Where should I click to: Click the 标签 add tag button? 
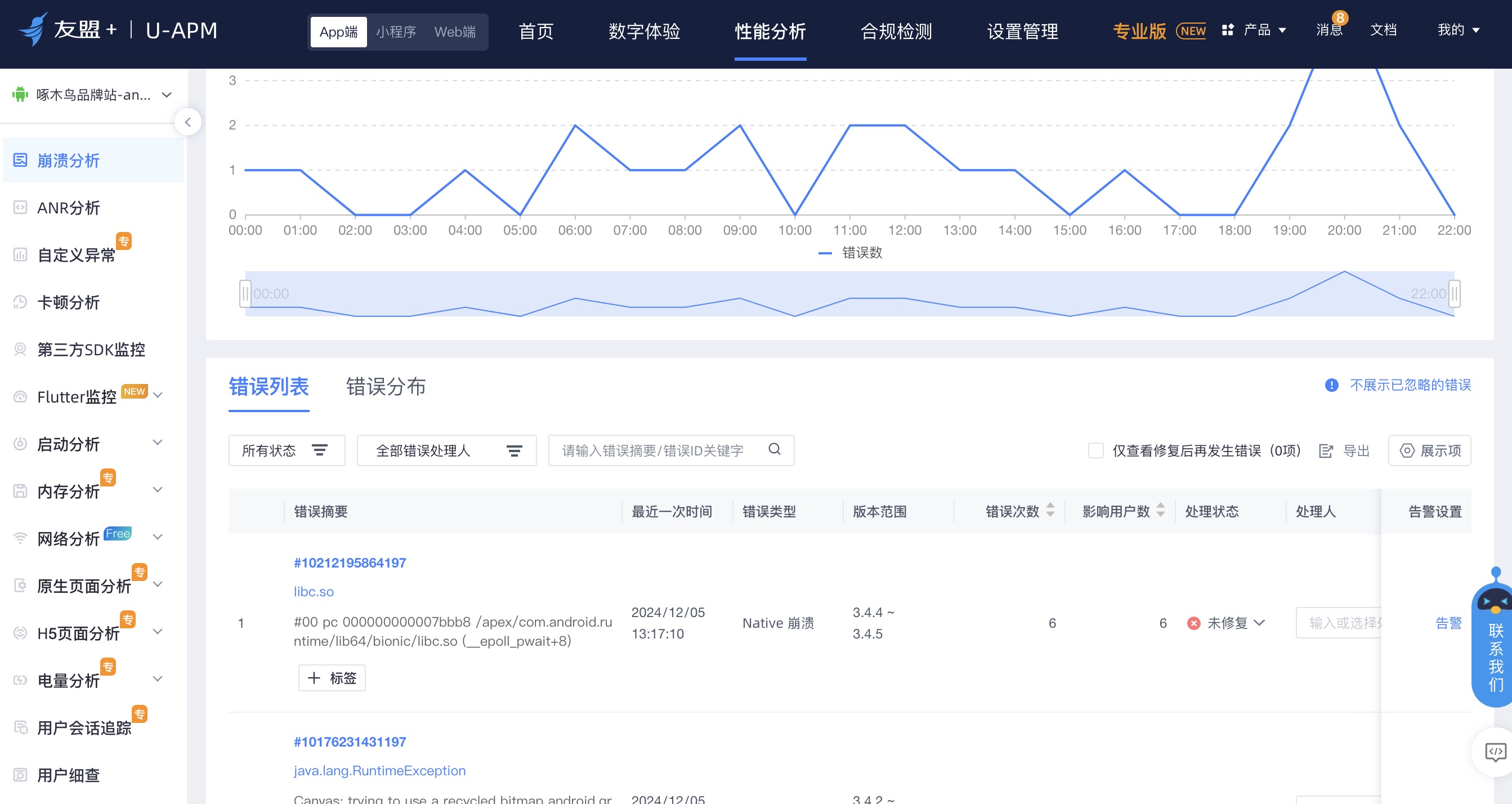click(332, 678)
